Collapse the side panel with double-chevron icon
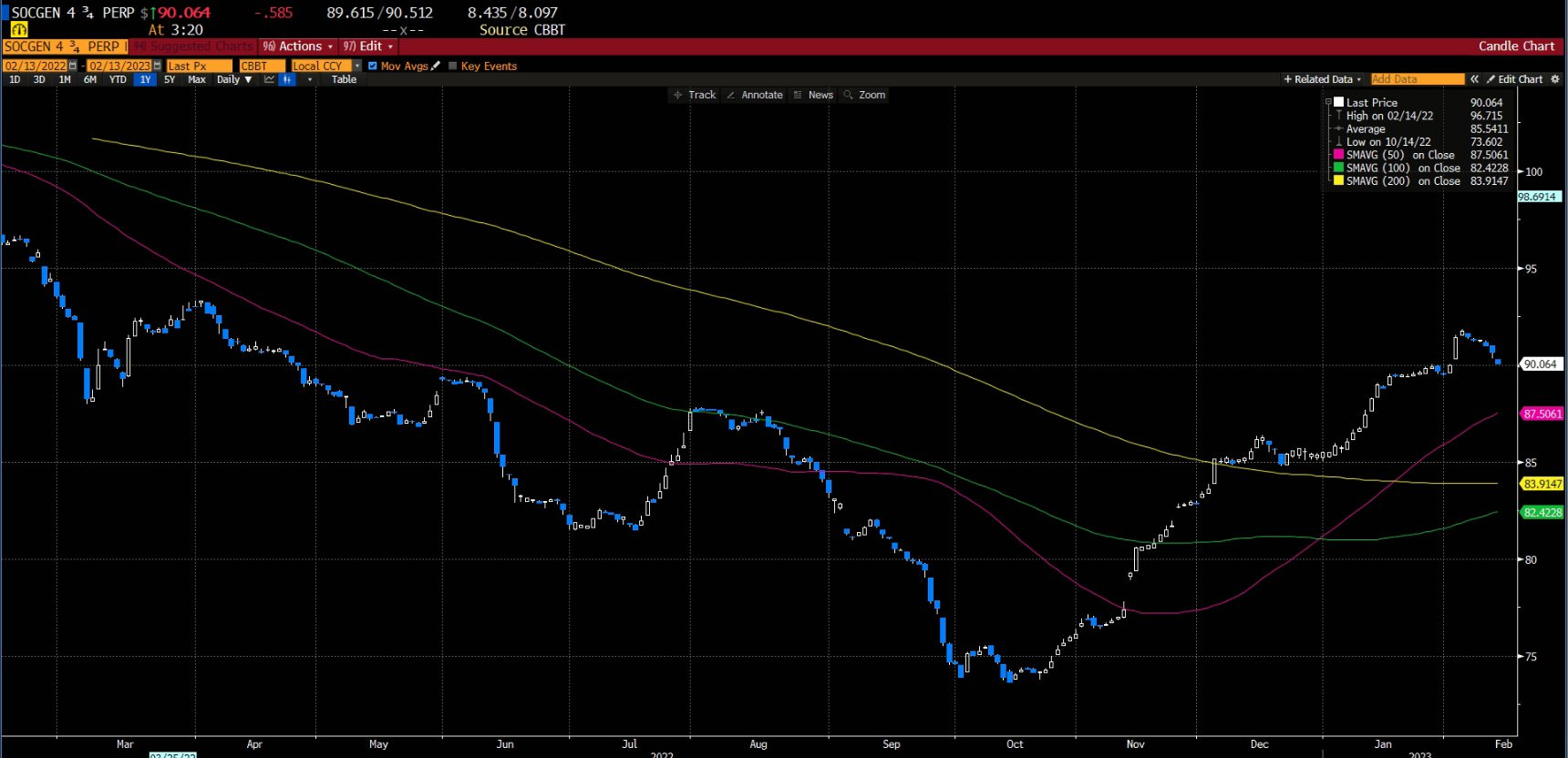 1474,79
